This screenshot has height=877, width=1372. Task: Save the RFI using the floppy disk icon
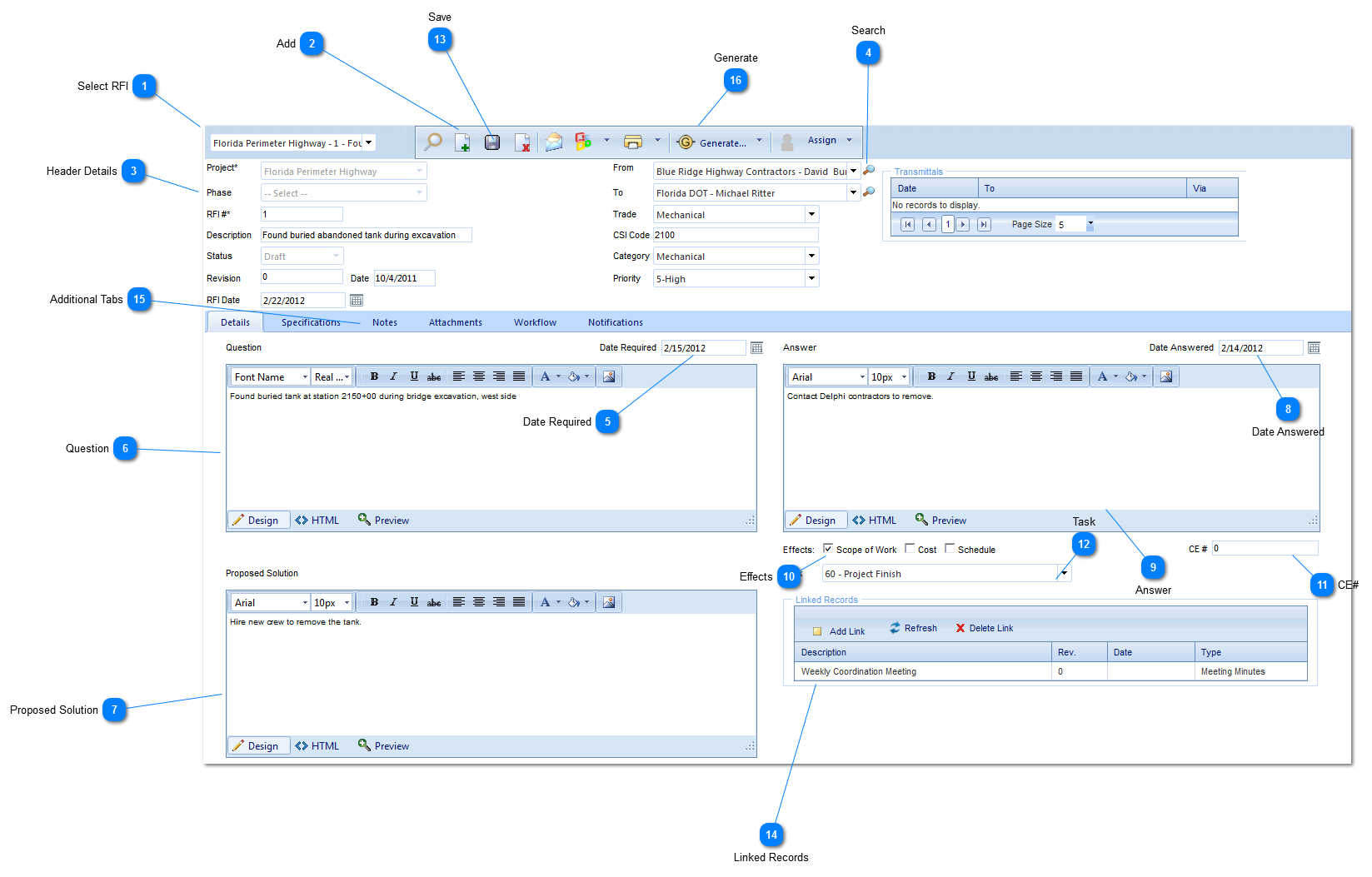point(492,142)
